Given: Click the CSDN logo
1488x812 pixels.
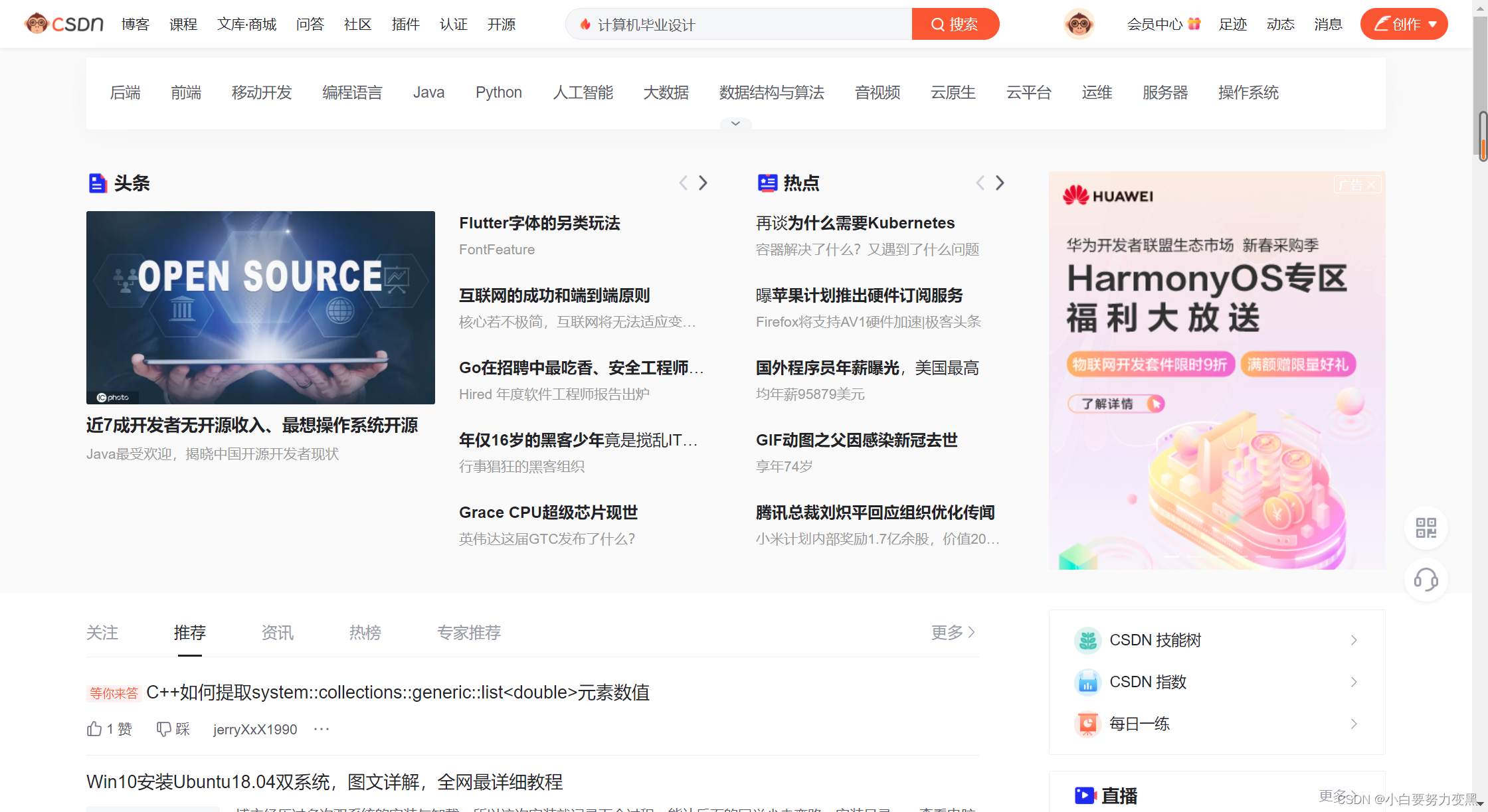Looking at the screenshot, I should tap(64, 24).
